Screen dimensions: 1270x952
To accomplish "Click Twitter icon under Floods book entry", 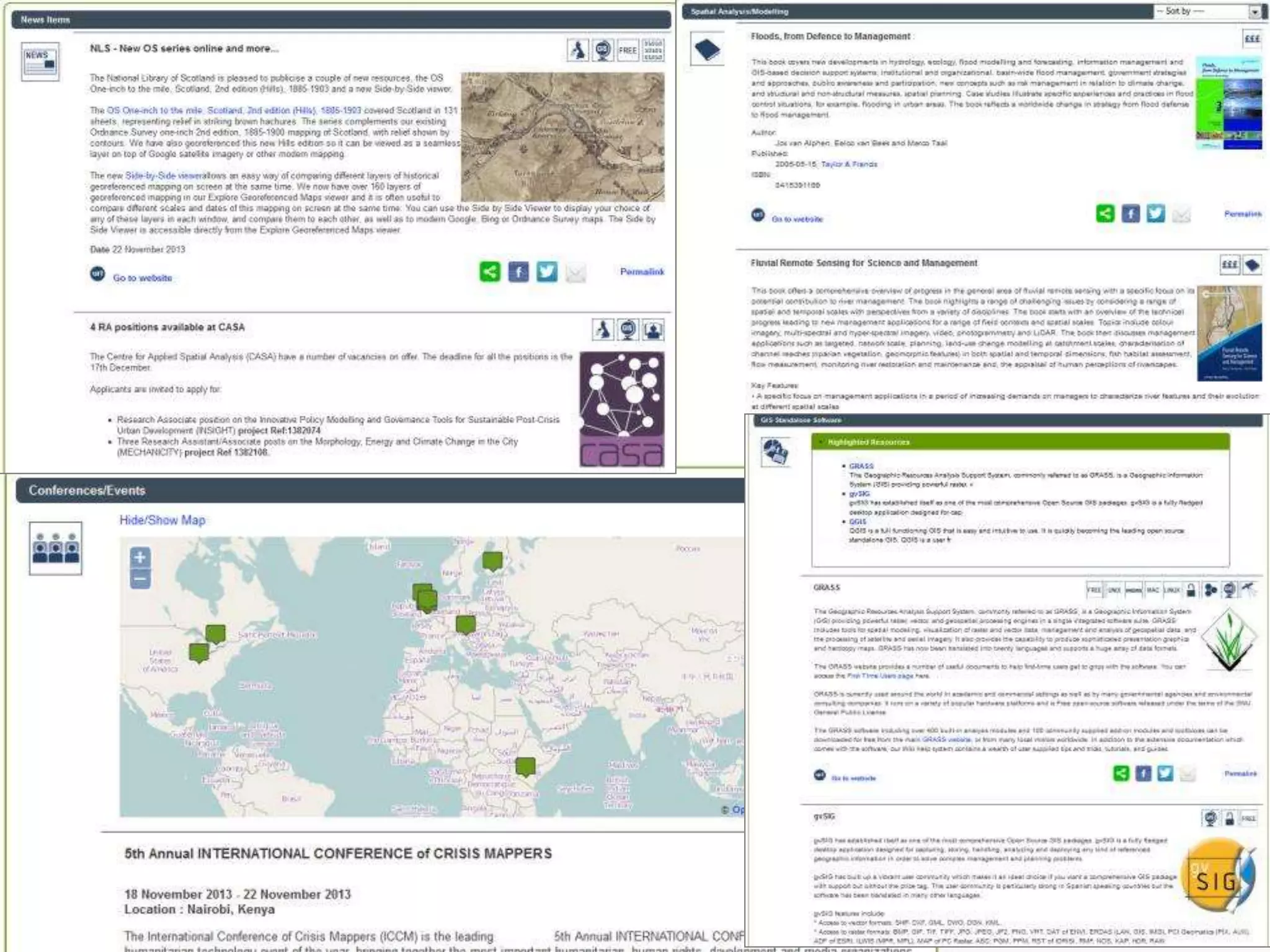I will [x=1156, y=214].
